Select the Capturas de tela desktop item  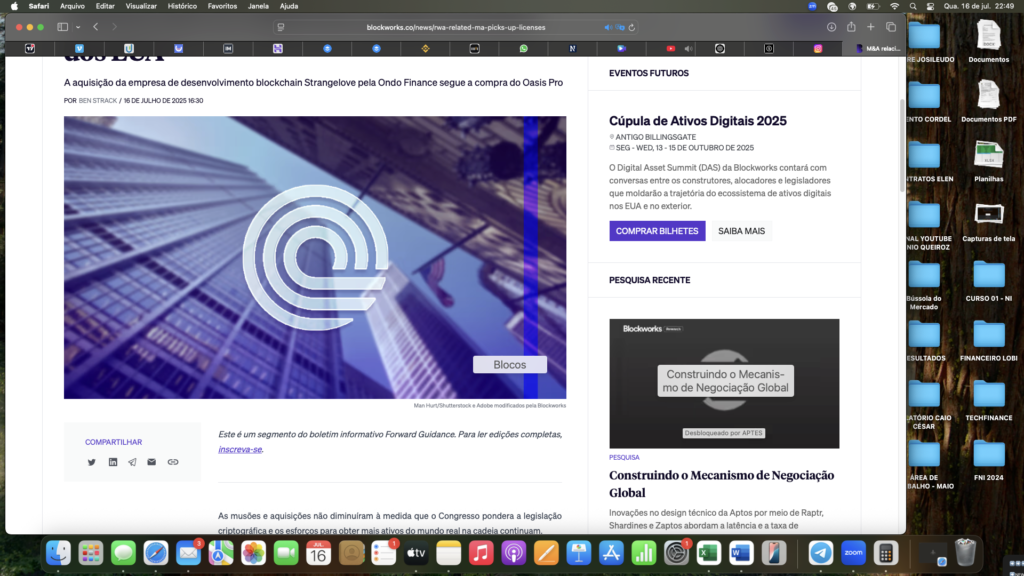pos(989,221)
